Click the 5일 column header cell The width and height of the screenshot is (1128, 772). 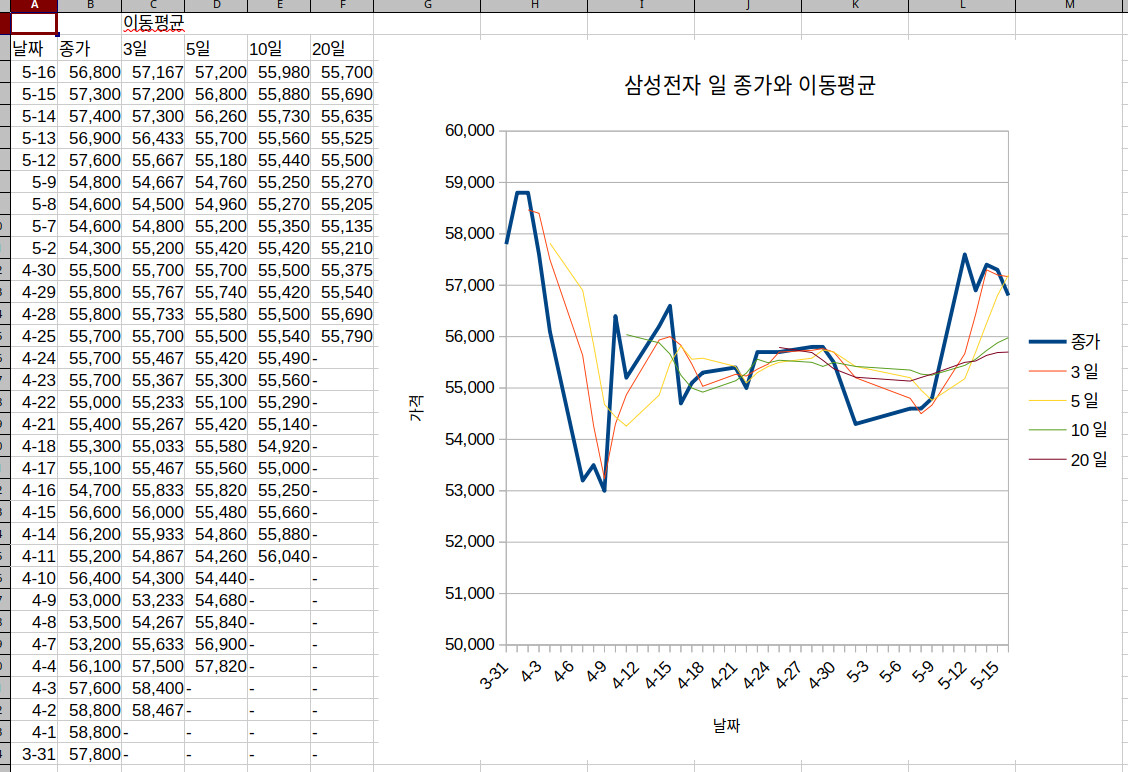[216, 49]
